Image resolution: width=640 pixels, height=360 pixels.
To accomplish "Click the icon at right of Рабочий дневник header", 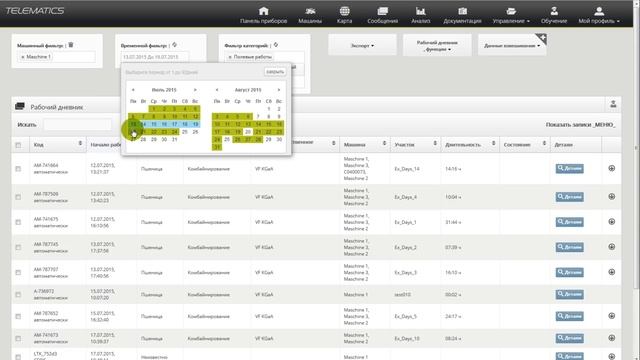I will 613,104.
